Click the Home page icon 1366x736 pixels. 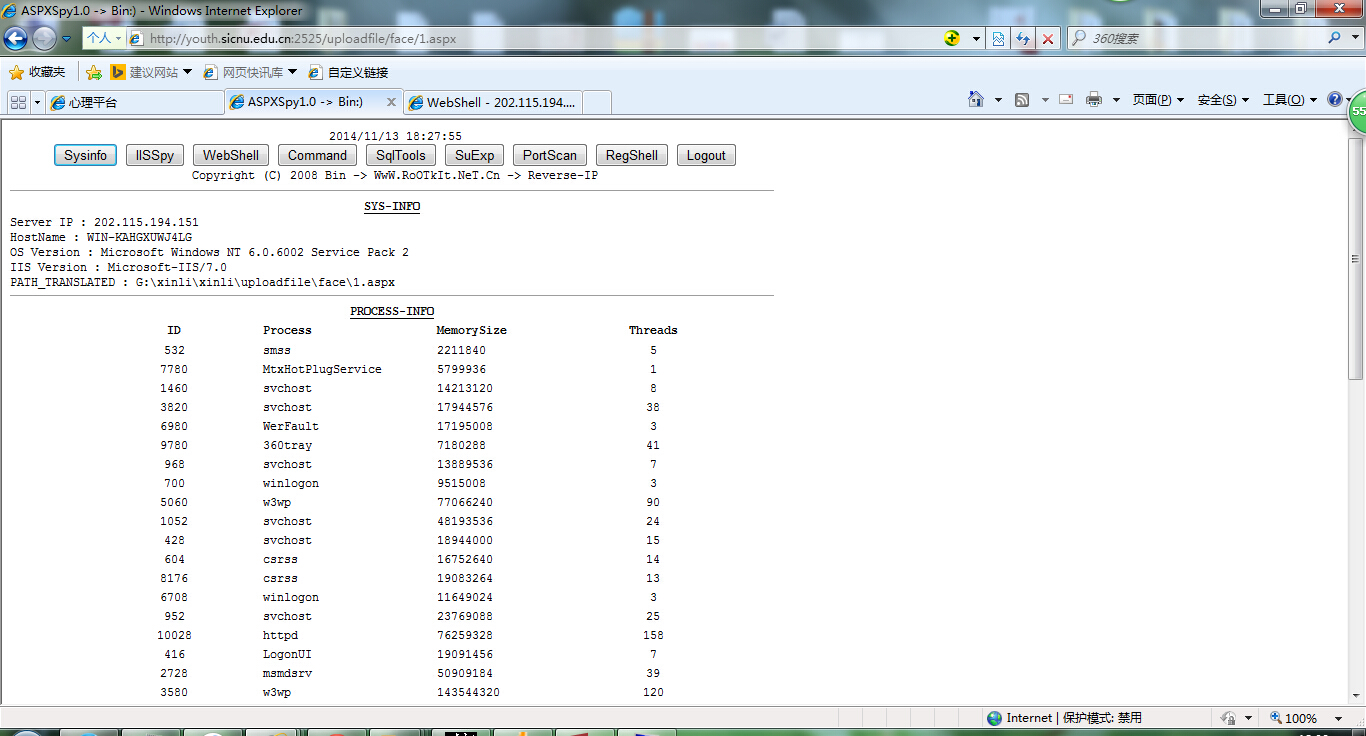point(976,99)
